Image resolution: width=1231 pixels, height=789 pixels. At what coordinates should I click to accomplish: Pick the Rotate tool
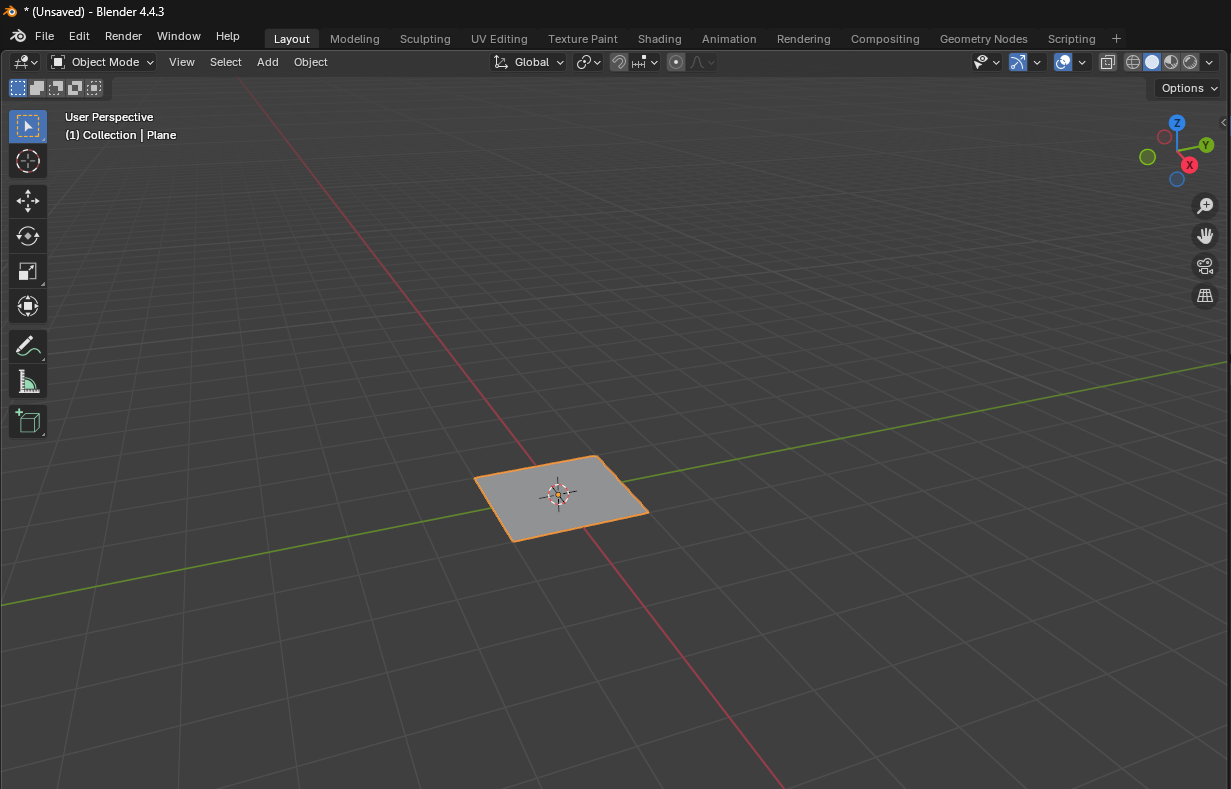coord(28,236)
